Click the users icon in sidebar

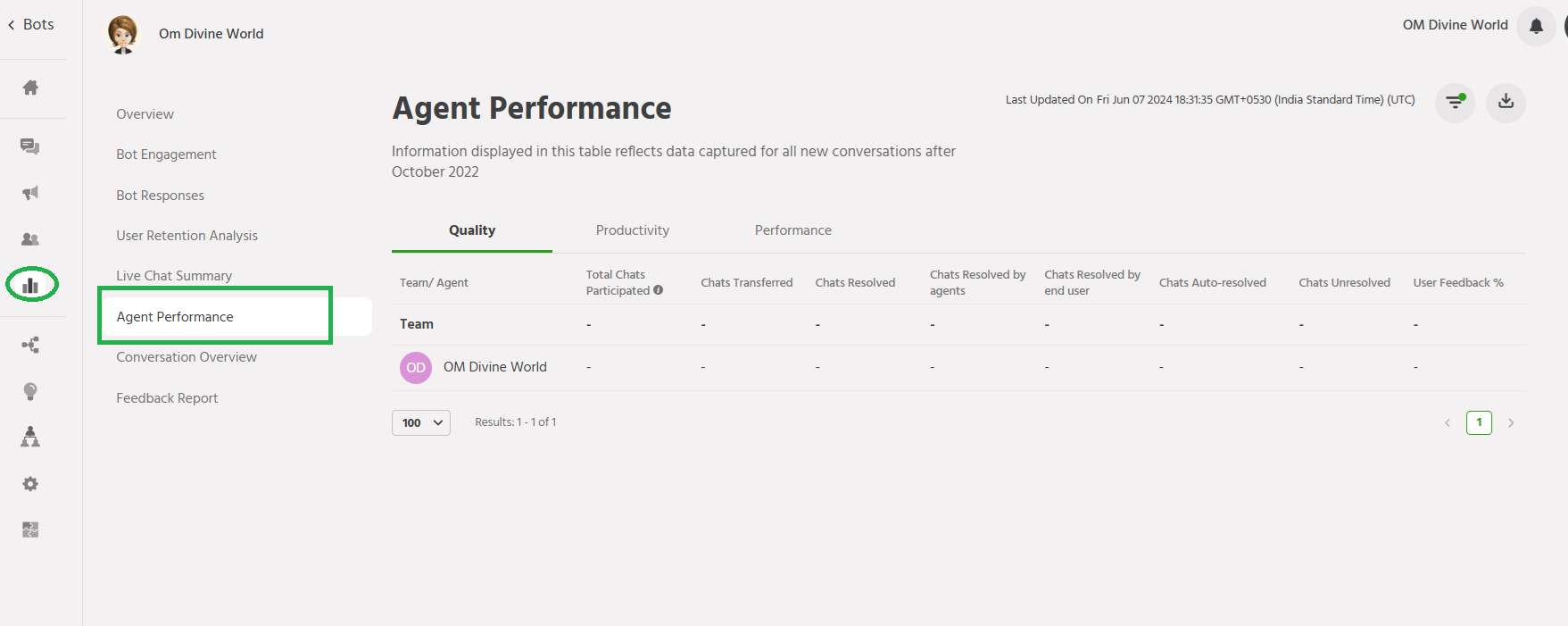(30, 239)
